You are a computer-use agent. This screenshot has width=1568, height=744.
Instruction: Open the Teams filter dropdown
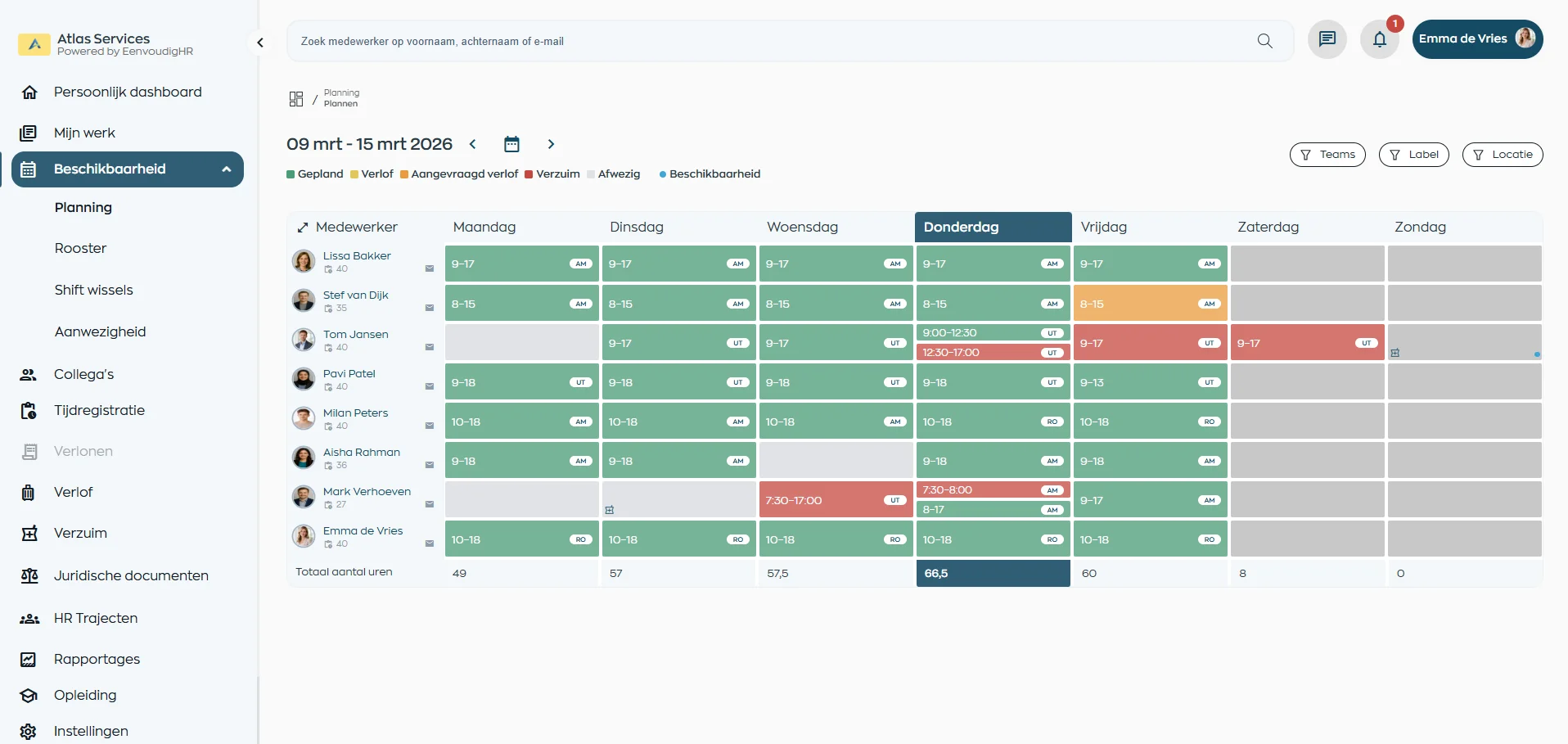tap(1327, 155)
